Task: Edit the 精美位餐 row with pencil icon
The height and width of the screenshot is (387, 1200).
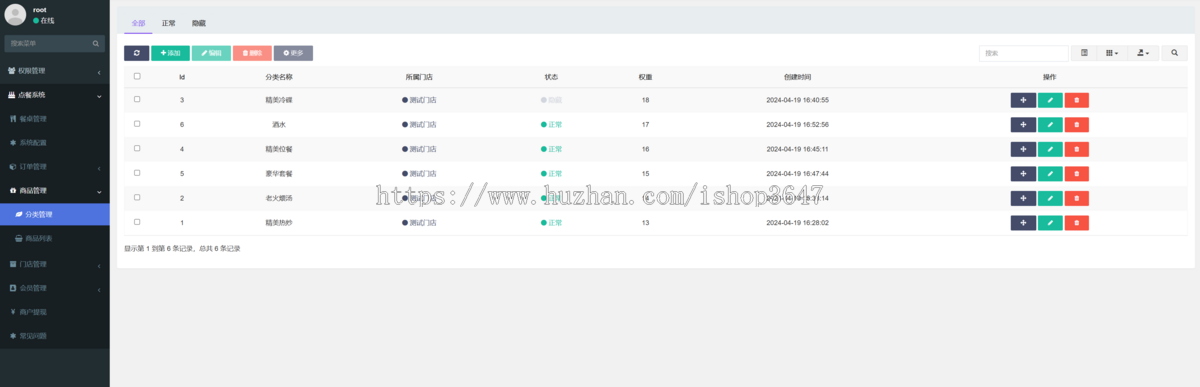Action: click(1050, 149)
